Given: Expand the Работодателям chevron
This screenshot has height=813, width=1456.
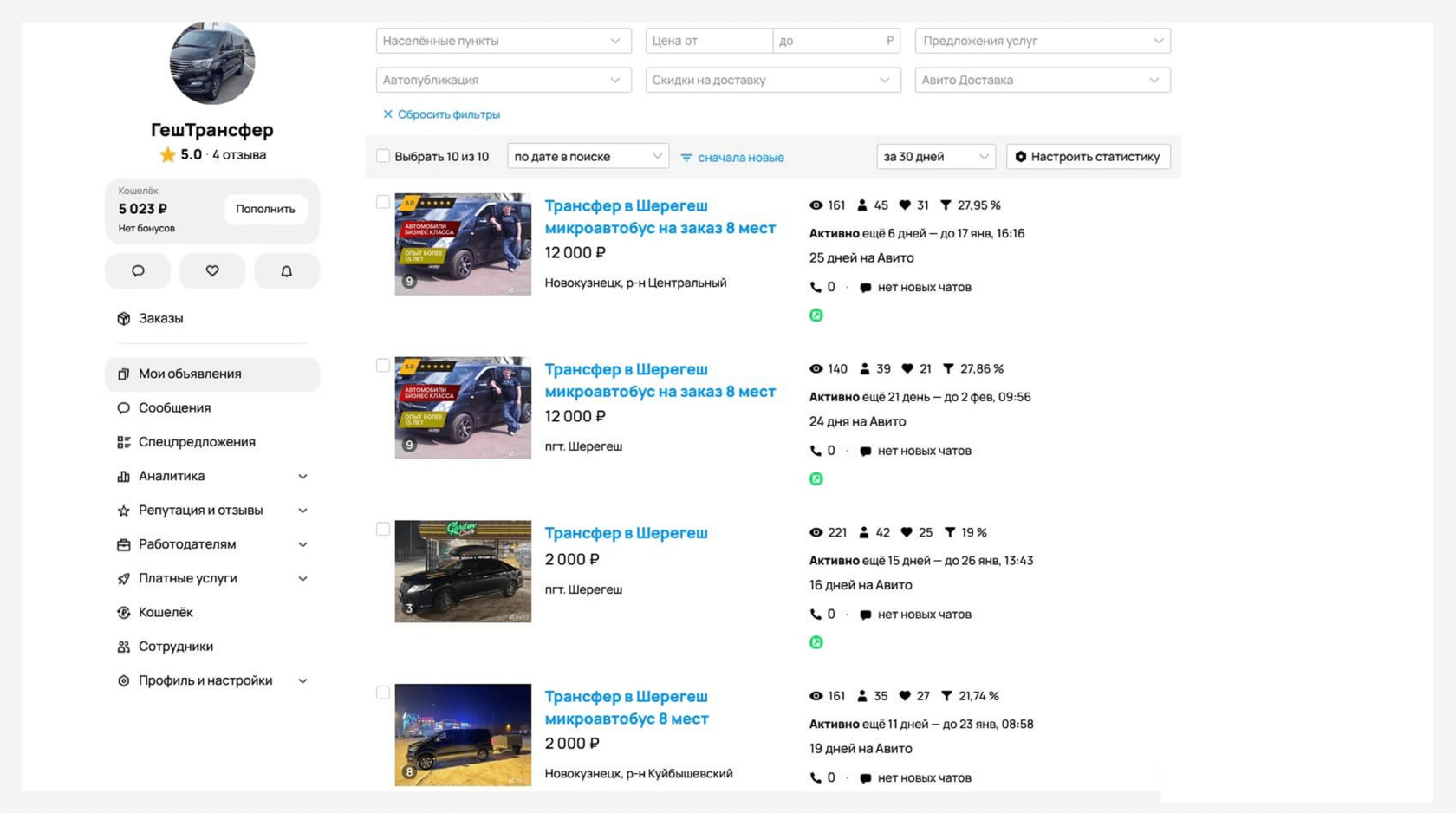Looking at the screenshot, I should pyautogui.click(x=302, y=544).
